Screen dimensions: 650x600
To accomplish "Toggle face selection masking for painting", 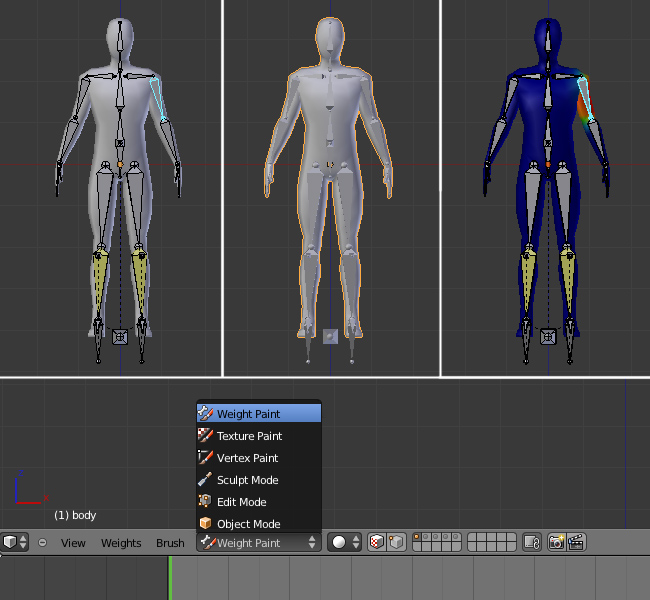I will click(x=376, y=542).
